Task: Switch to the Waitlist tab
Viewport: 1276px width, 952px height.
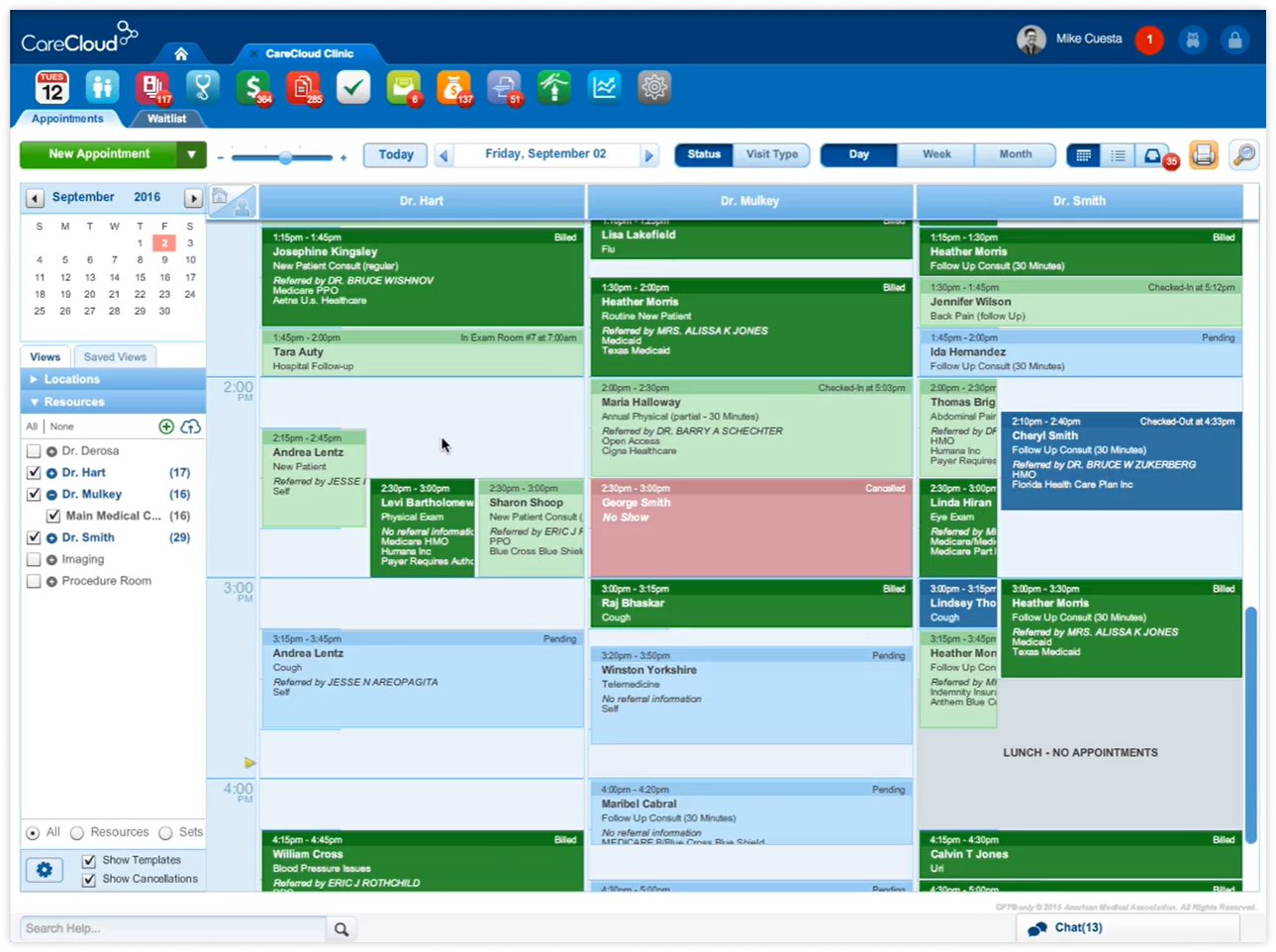Action: [165, 118]
